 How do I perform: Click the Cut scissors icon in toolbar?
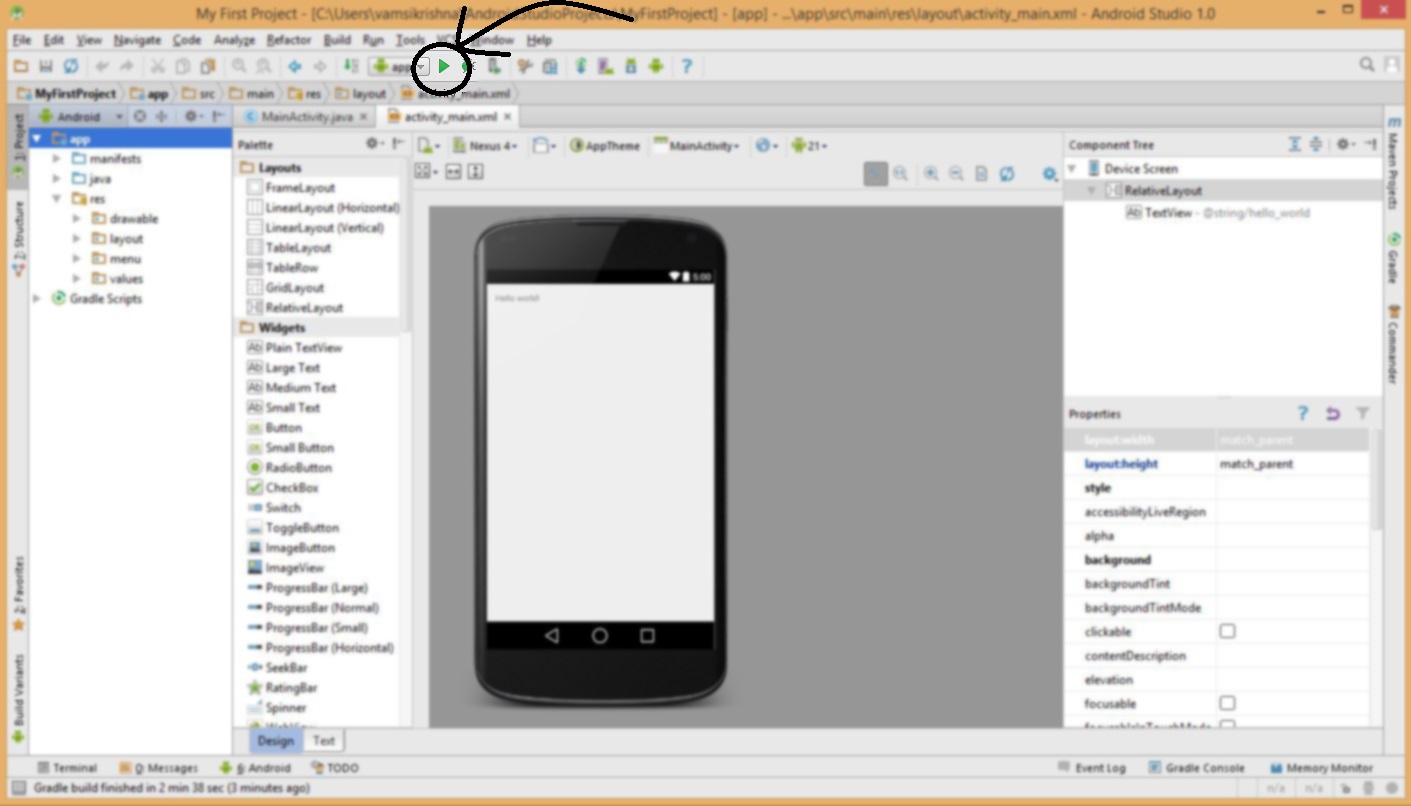(158, 66)
